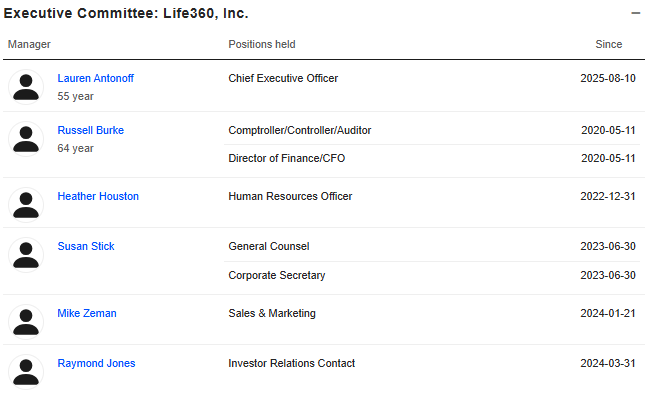Image resolution: width=649 pixels, height=402 pixels.
Task: Open Russell Burke's profile link
Action: coord(91,130)
